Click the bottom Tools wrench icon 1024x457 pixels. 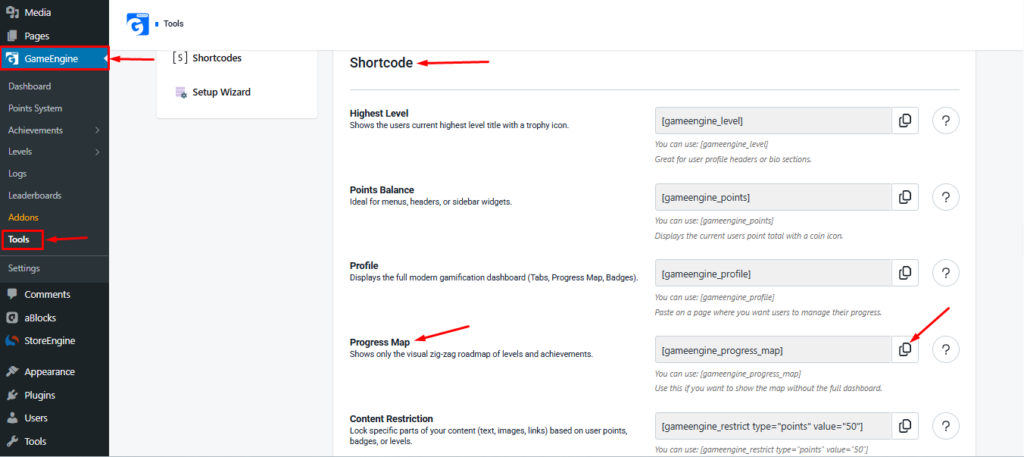(x=12, y=441)
